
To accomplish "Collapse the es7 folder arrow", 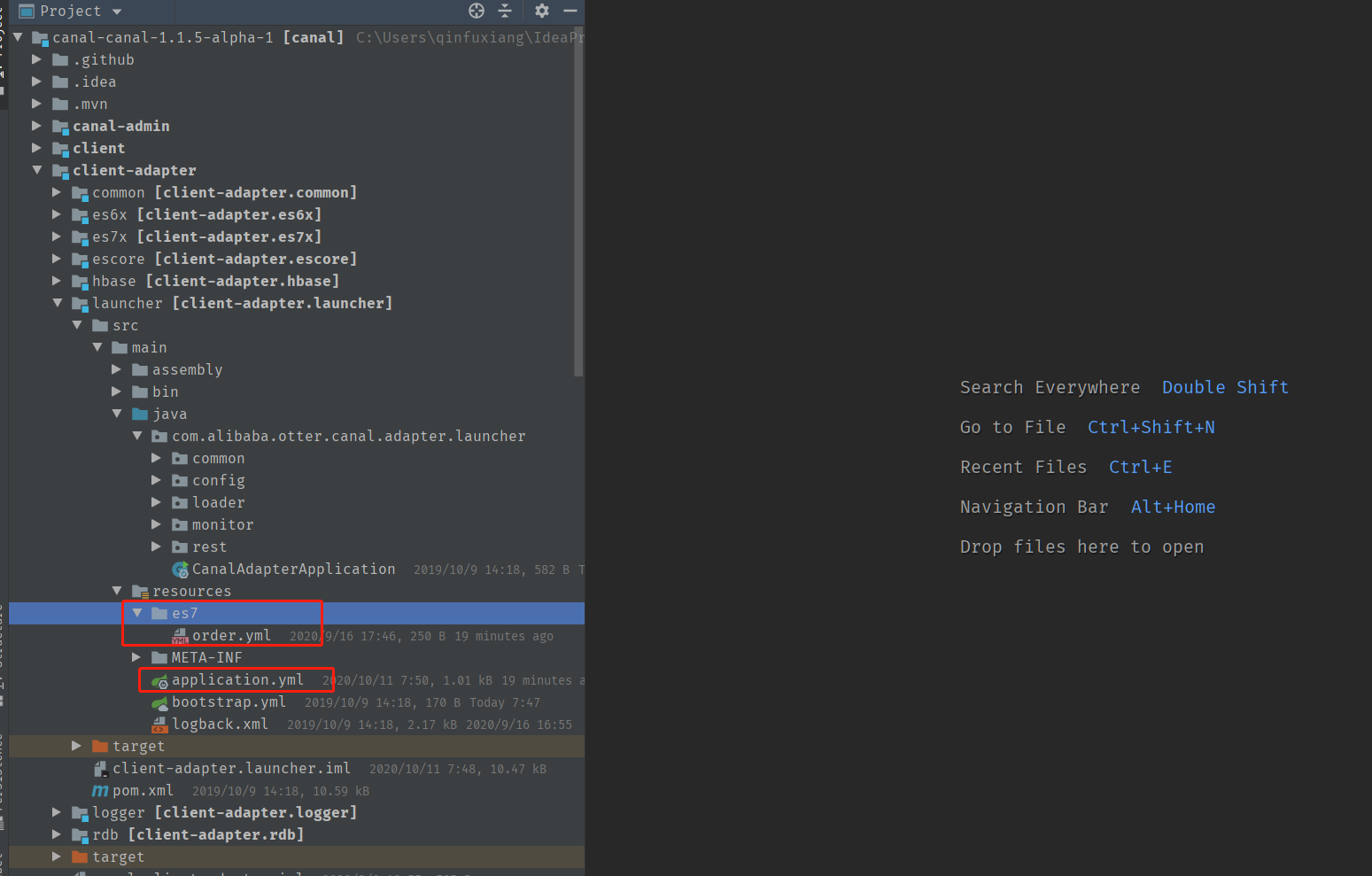I will [x=136, y=613].
